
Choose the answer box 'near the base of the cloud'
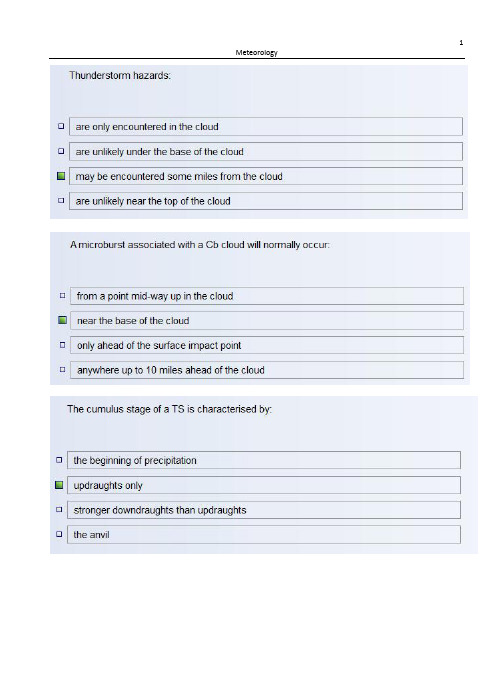[267, 320]
